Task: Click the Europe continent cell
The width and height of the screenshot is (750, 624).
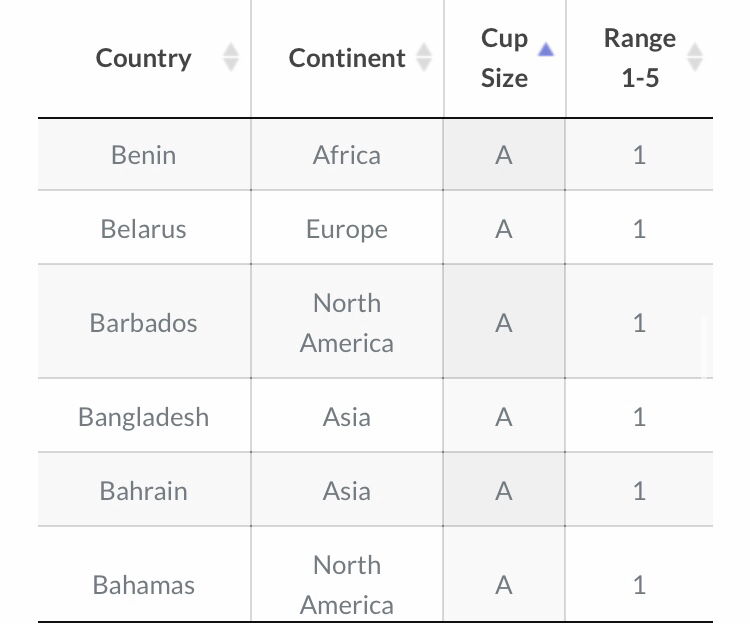Action: [x=347, y=228]
